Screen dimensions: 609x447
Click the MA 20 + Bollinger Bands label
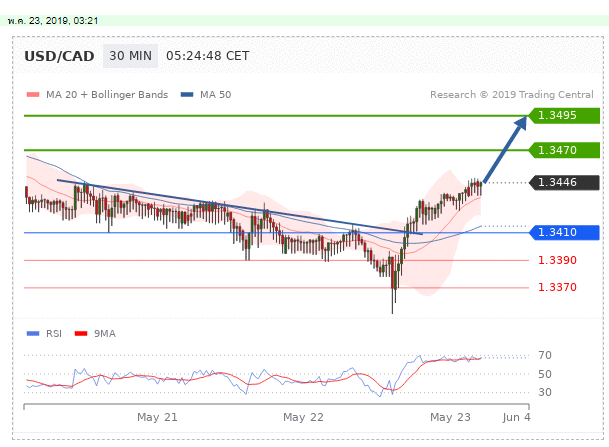pos(107,95)
